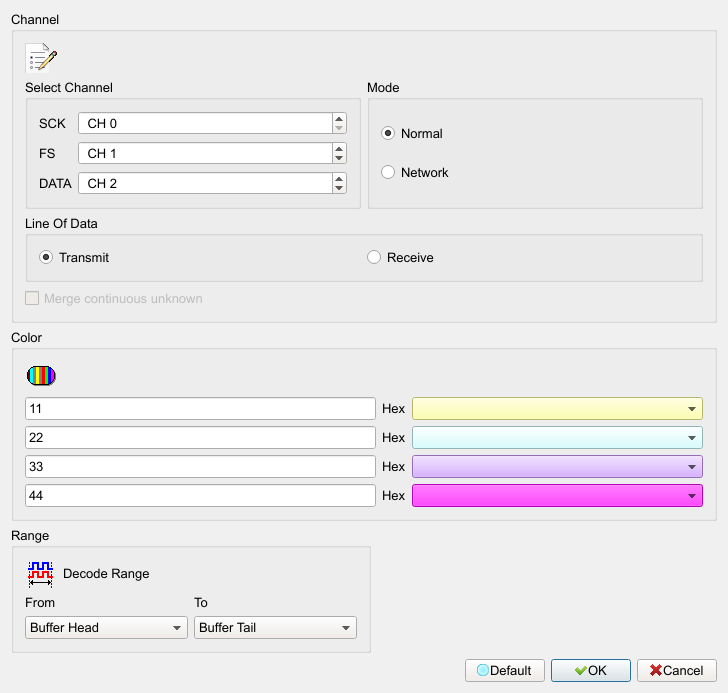Click the color value field containing 44
Image resolution: width=728 pixels, height=693 pixels.
[x=200, y=496]
